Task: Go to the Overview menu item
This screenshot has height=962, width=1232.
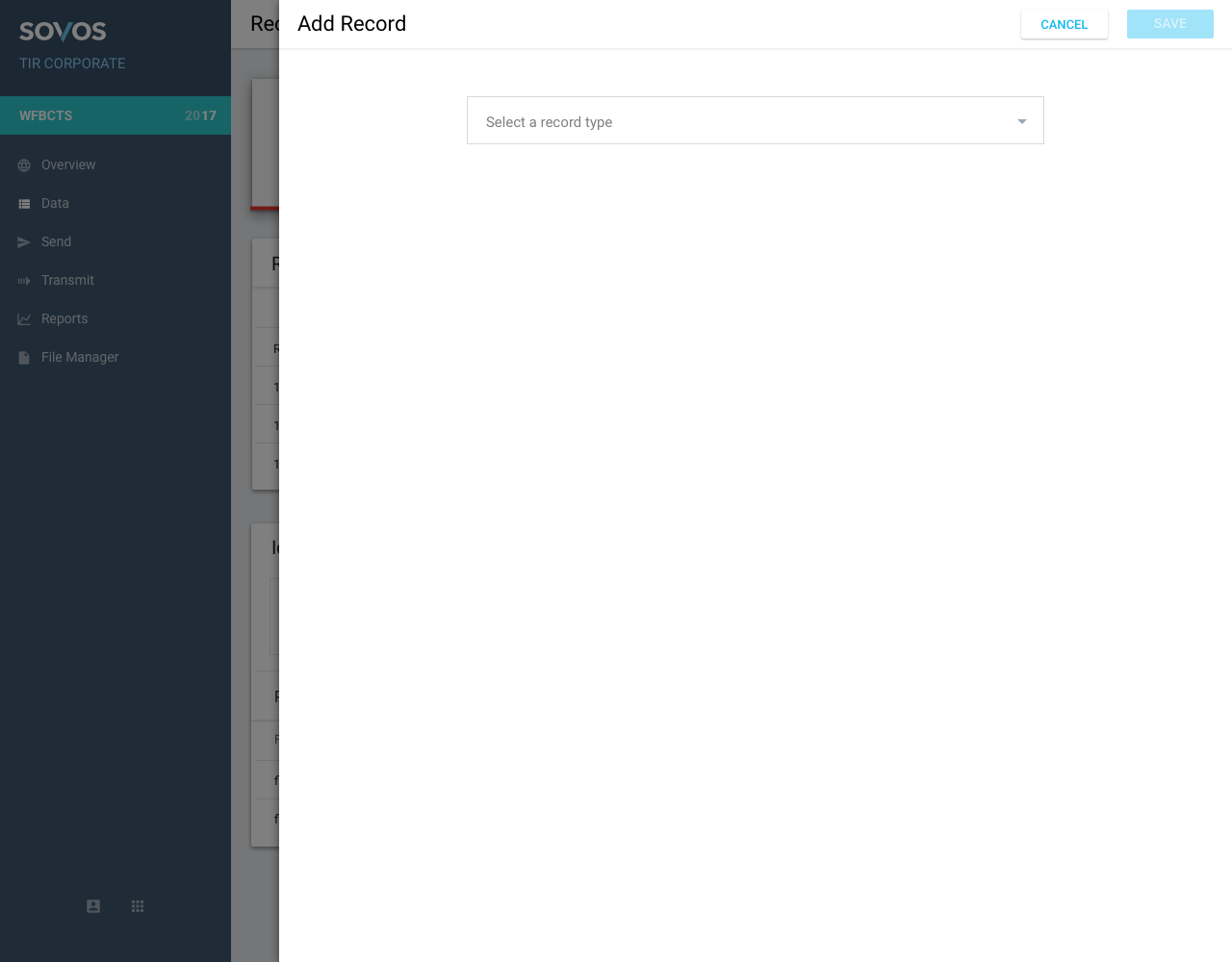Action: [68, 165]
